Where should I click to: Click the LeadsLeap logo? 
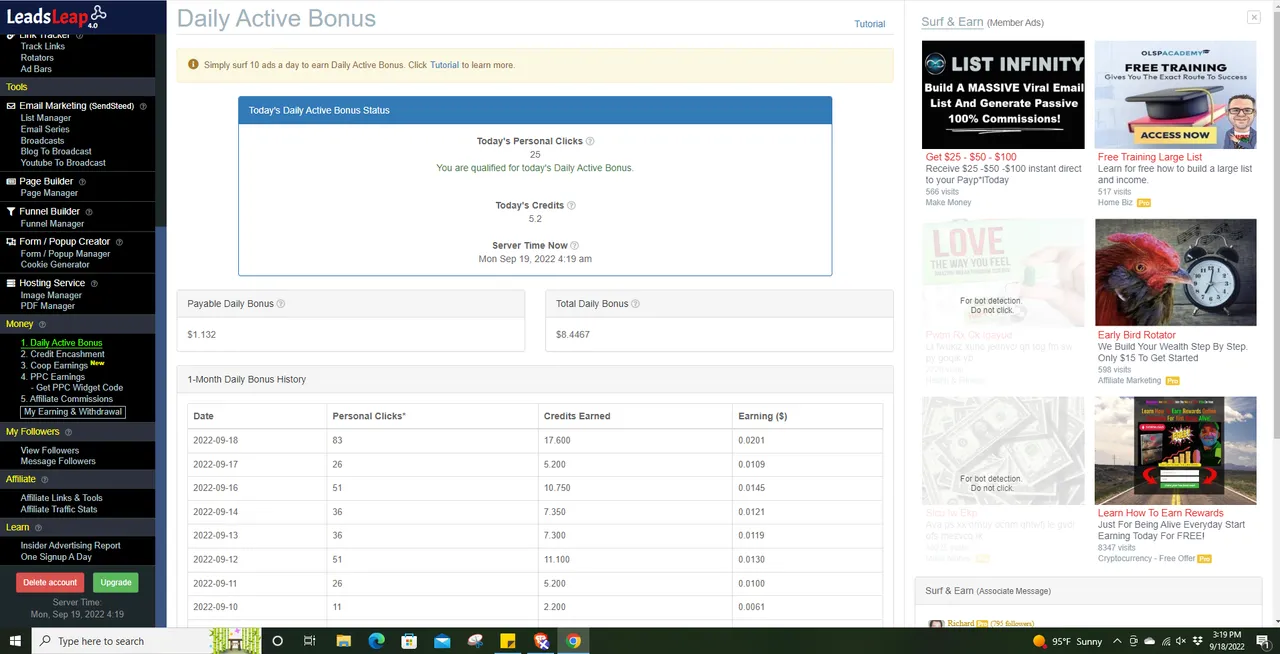(56, 16)
